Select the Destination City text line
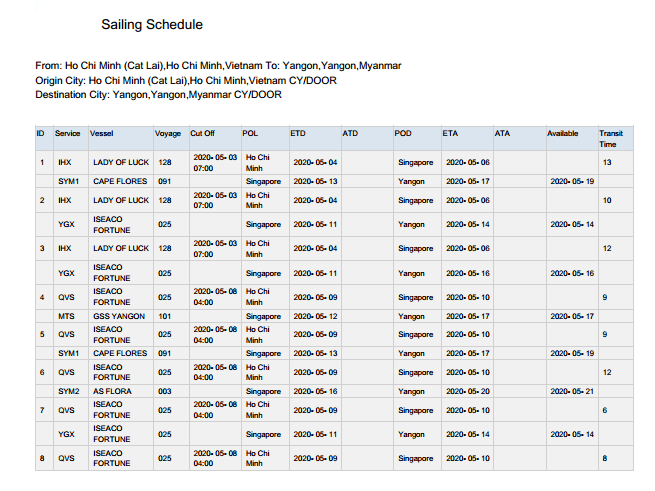 (x=159, y=94)
